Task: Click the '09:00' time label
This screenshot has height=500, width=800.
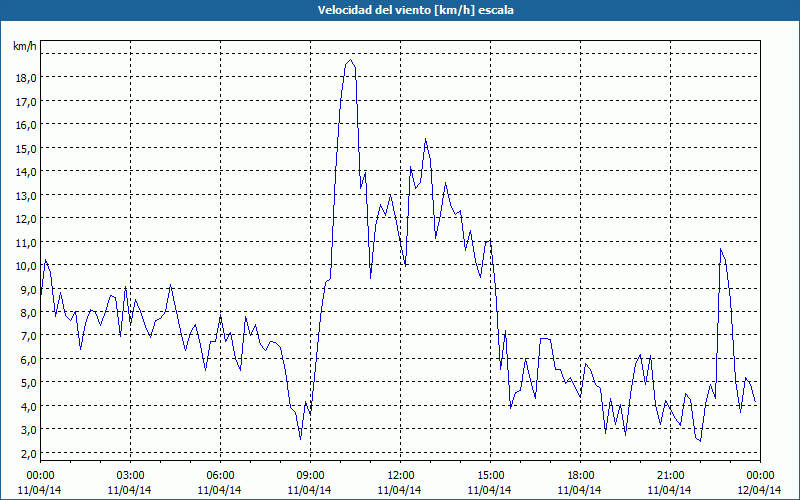Action: point(310,476)
